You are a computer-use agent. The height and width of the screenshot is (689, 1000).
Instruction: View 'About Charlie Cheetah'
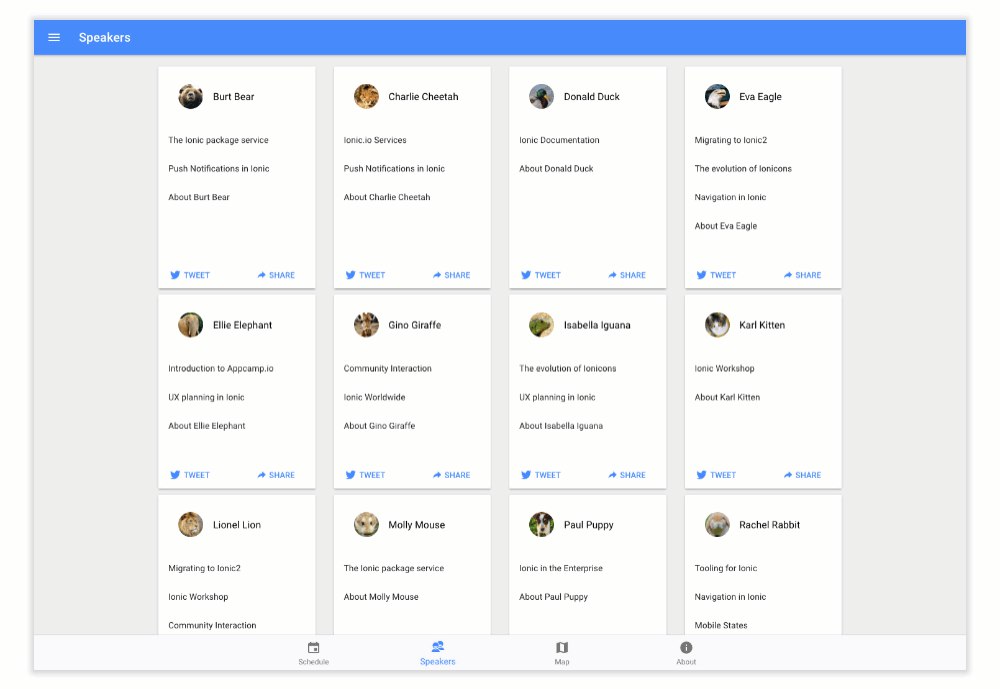click(x=387, y=197)
